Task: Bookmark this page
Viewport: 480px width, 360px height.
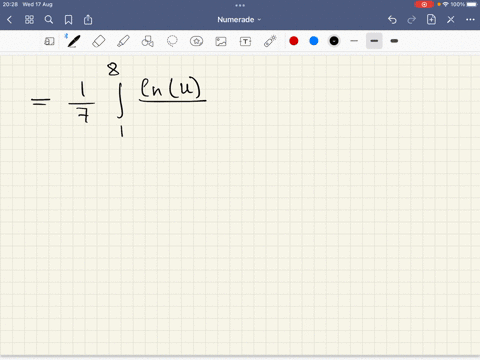Action: 68,20
